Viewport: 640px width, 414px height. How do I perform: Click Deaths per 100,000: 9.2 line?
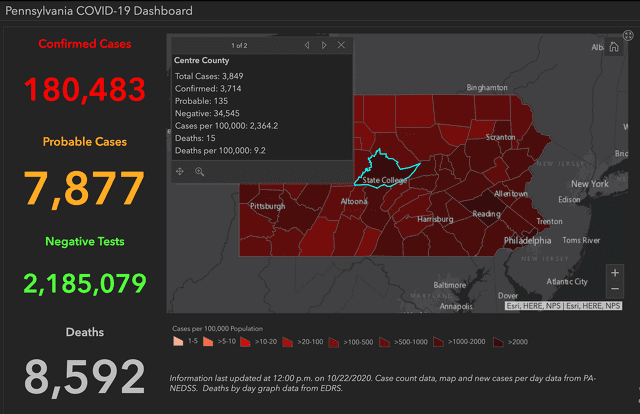(x=220, y=151)
